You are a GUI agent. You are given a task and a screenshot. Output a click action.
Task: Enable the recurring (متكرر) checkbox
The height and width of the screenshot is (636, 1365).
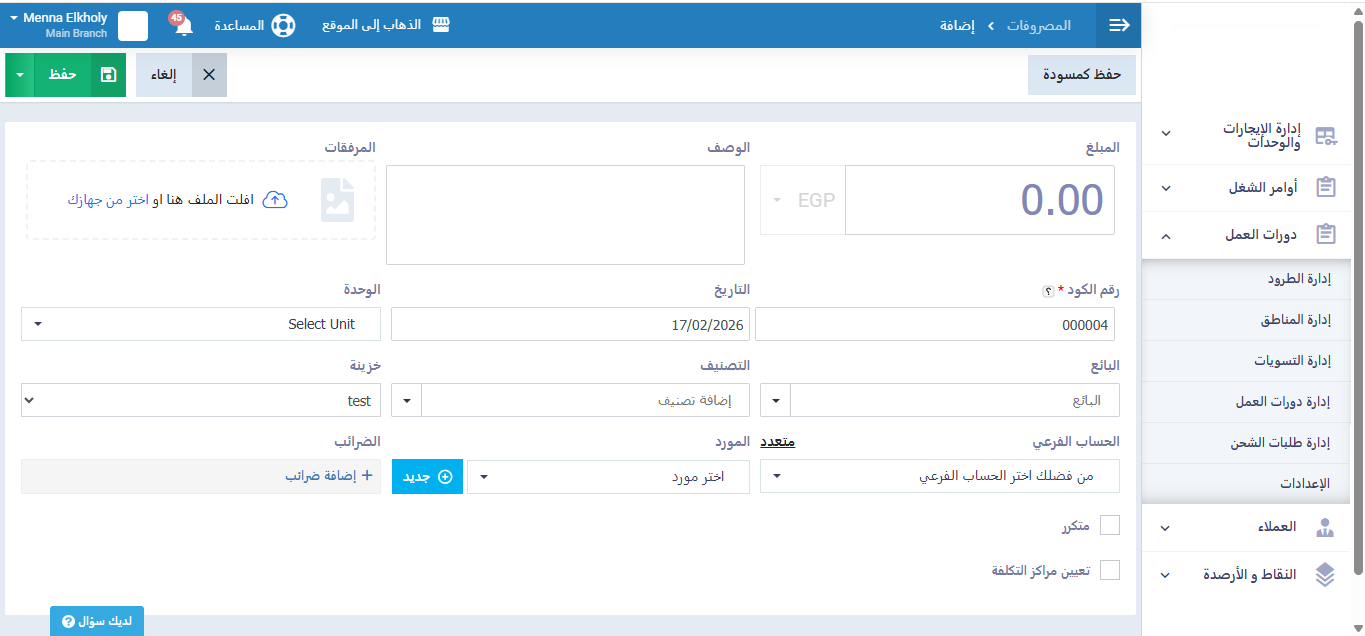(x=1109, y=526)
